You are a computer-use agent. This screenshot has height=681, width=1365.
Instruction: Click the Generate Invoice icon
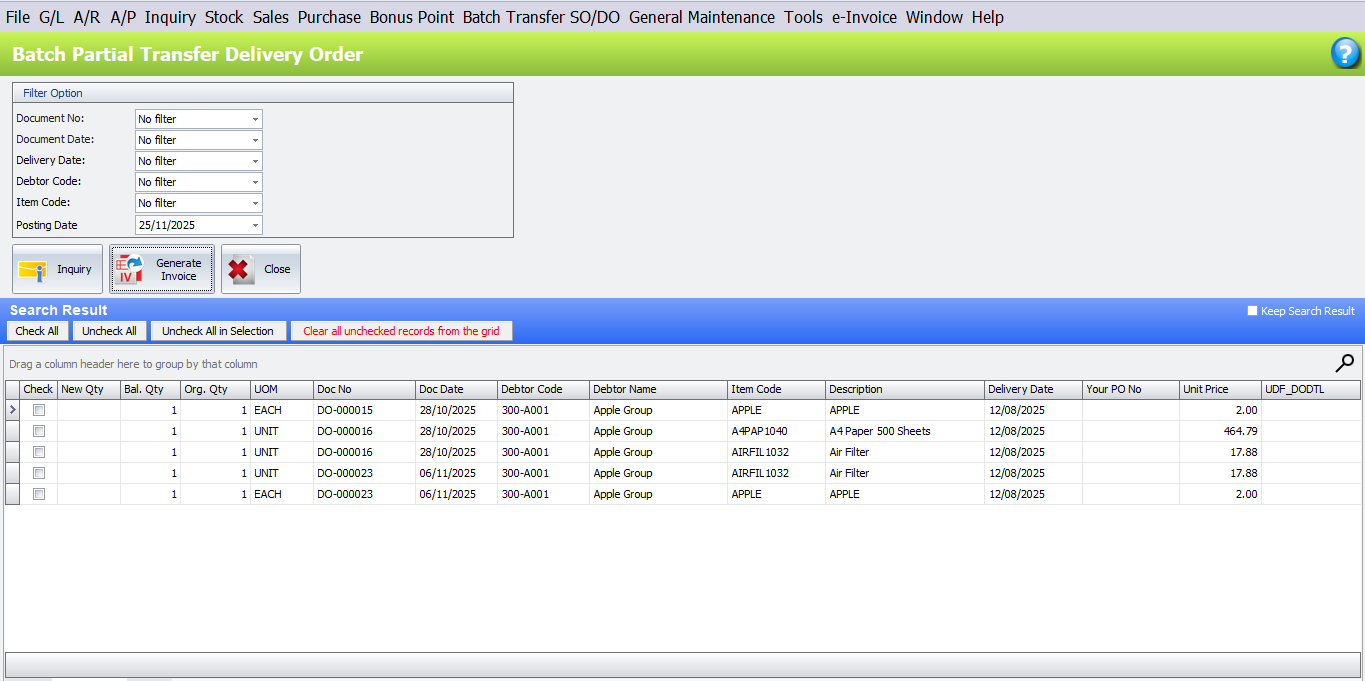130,268
